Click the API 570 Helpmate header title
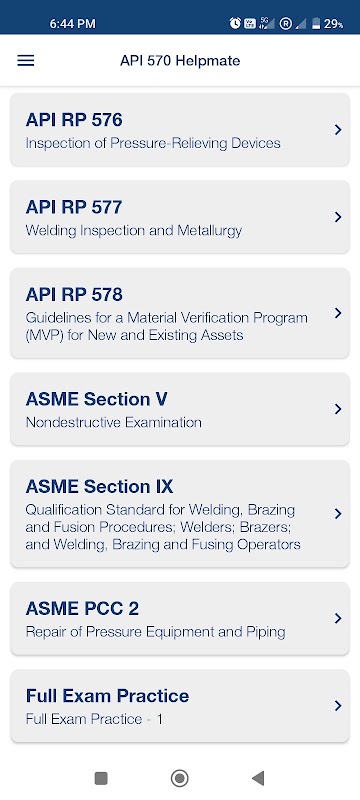 (180, 61)
